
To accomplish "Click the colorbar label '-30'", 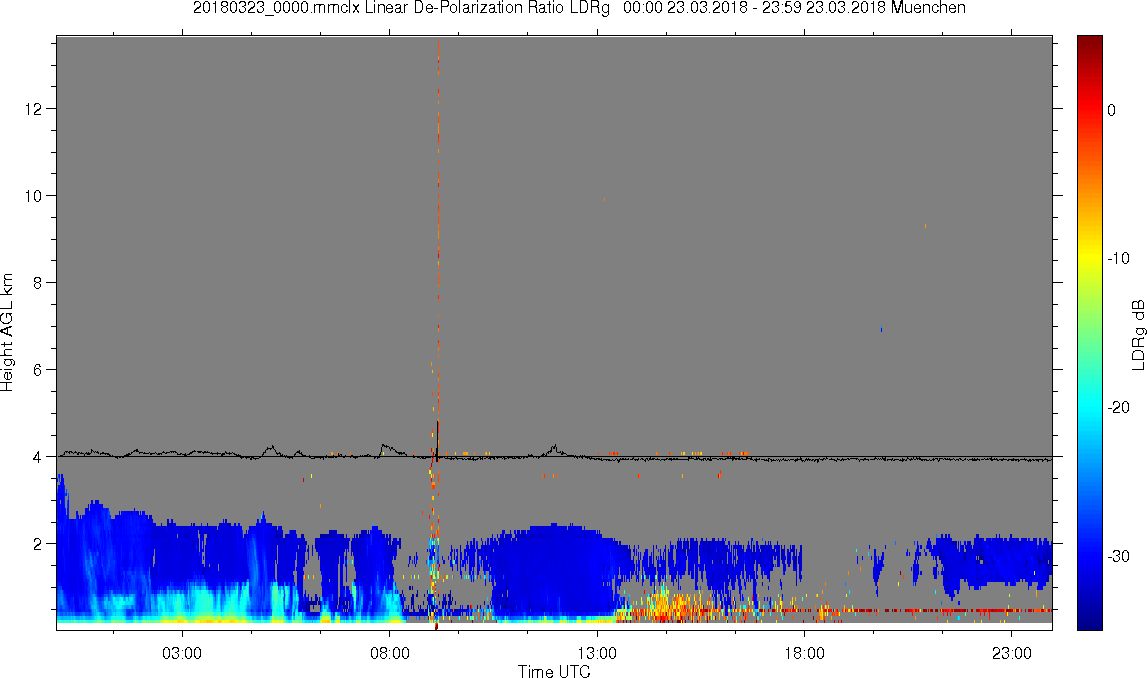I will pos(1118,557).
